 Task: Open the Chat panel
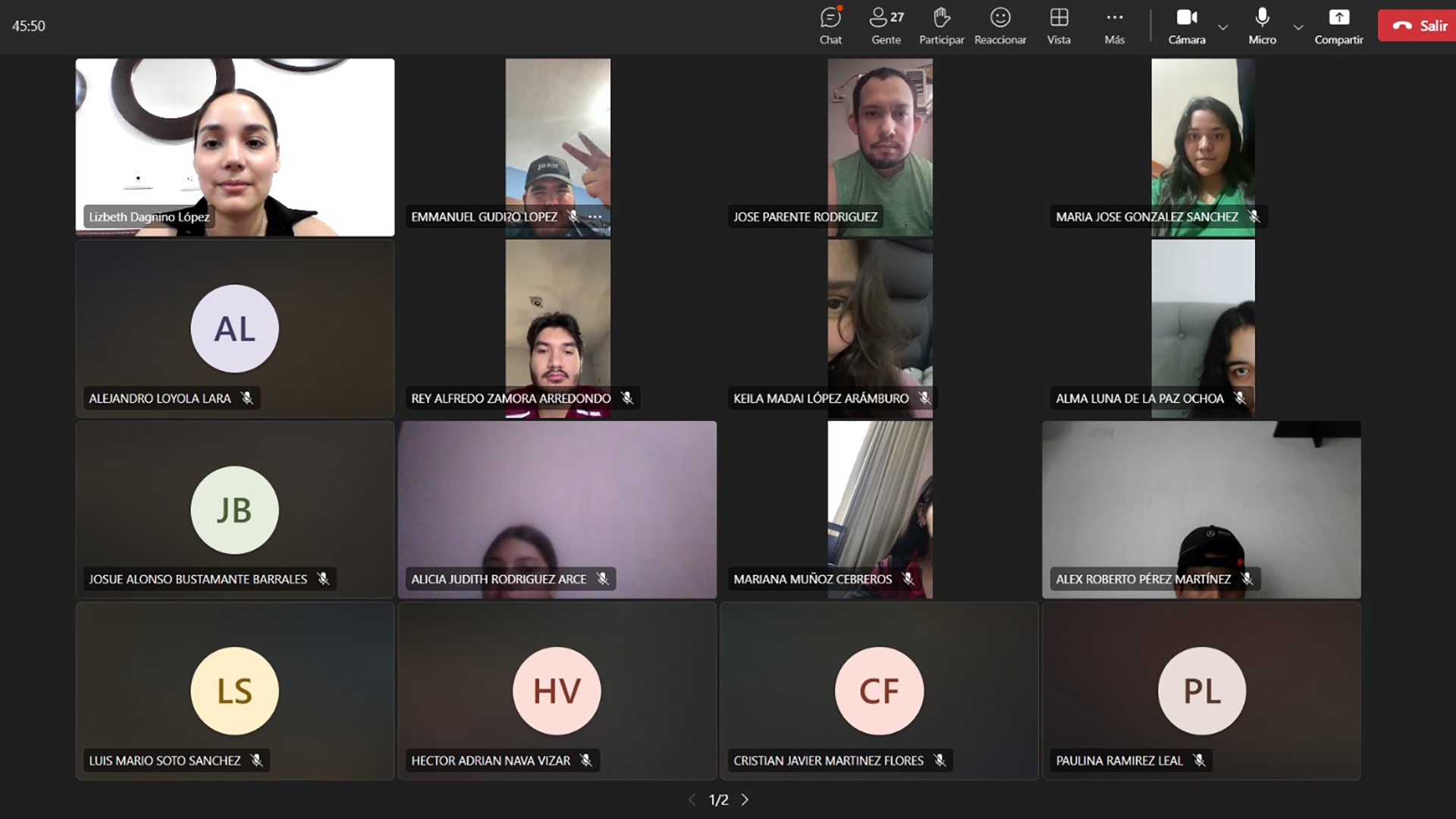click(830, 26)
